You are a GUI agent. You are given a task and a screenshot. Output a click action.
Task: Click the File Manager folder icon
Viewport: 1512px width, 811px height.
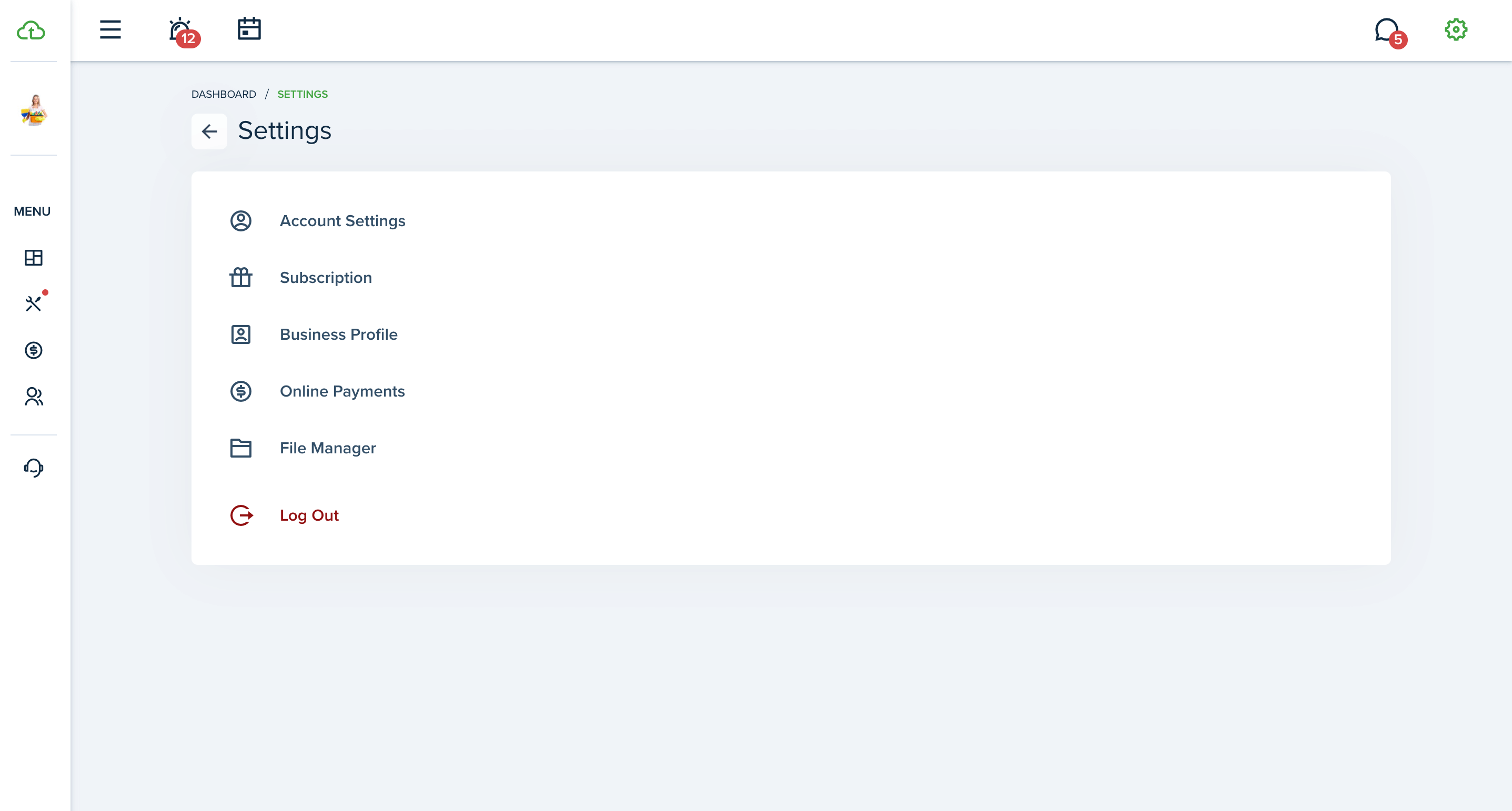click(240, 448)
